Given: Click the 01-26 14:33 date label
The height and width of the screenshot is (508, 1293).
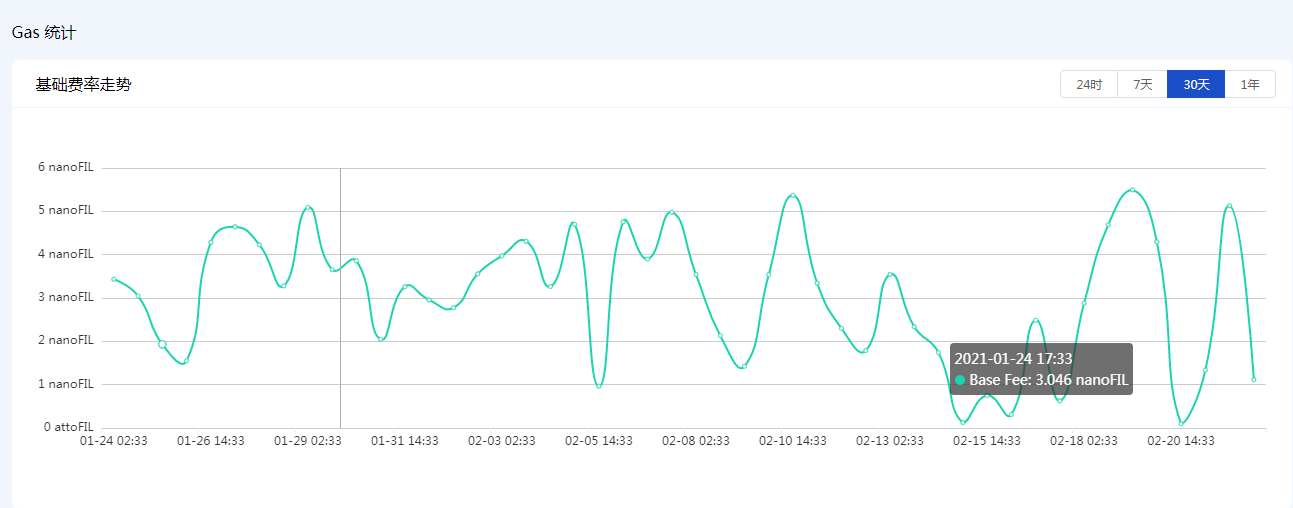Looking at the screenshot, I should coord(211,441).
